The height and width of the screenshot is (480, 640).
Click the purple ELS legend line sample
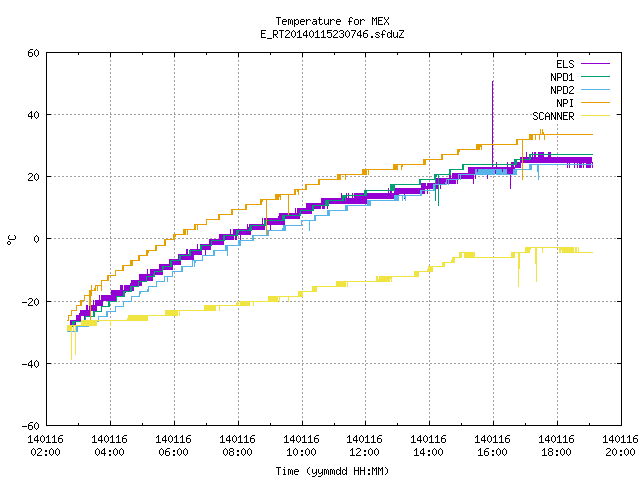click(x=595, y=64)
